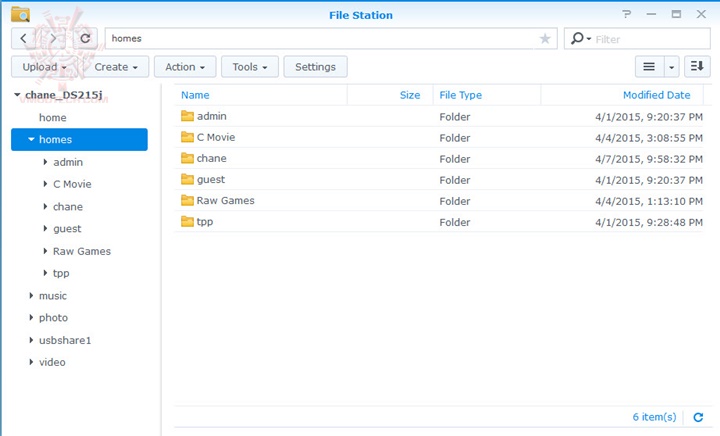The width and height of the screenshot is (720, 436).
Task: Go back with the left arrow button
Action: pos(23,39)
